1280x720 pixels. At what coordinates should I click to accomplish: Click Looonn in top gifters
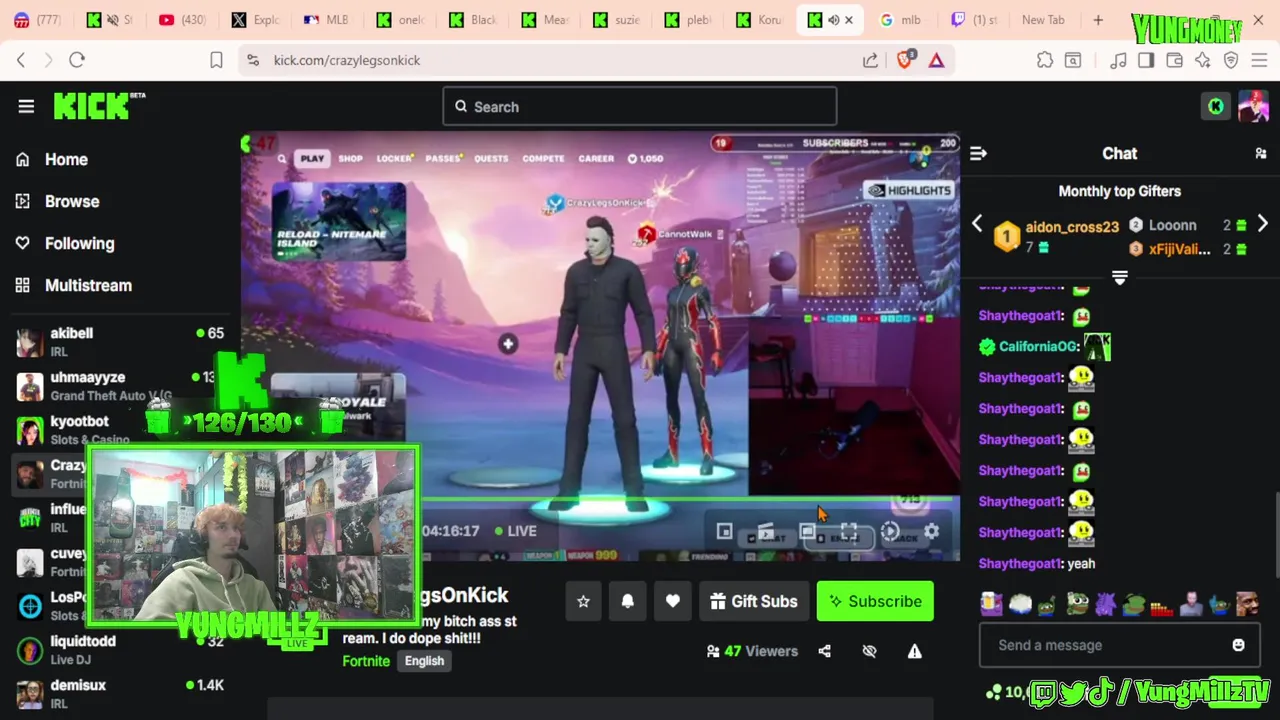[x=1172, y=225]
